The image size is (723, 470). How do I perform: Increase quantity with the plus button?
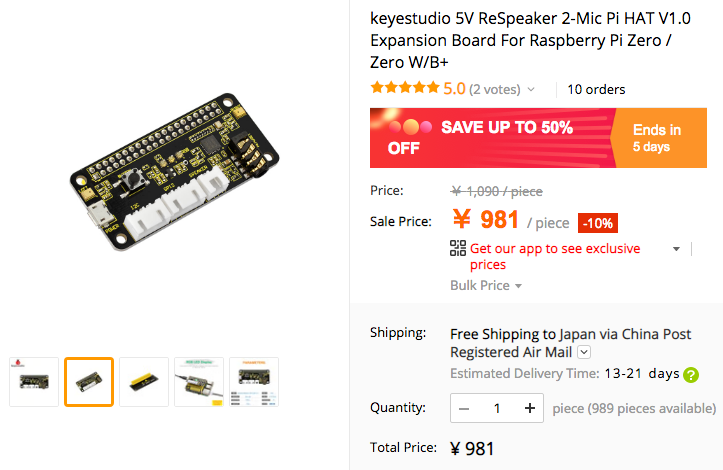click(530, 408)
